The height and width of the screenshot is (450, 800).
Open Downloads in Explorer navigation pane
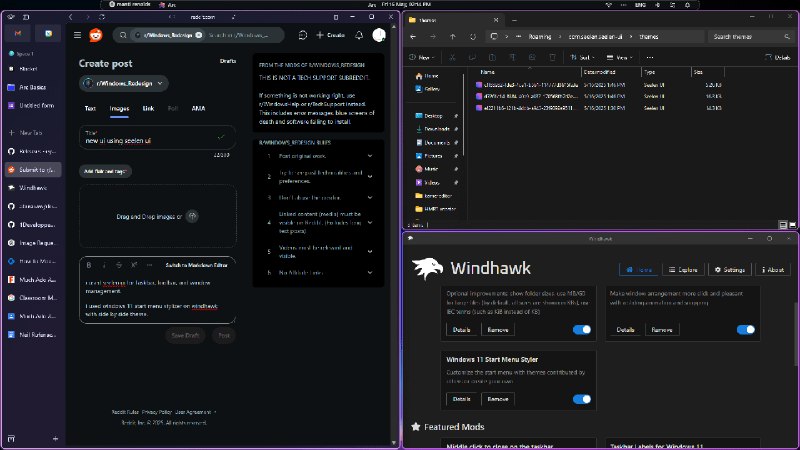pos(436,129)
